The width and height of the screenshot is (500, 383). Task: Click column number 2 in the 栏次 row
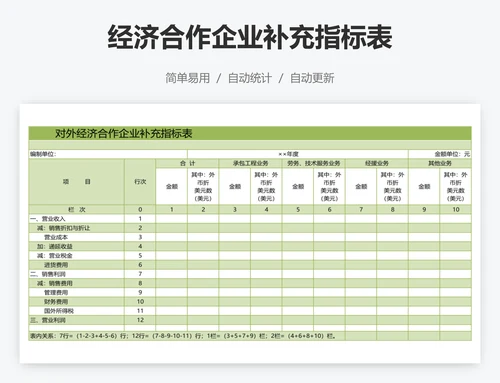tap(203, 209)
